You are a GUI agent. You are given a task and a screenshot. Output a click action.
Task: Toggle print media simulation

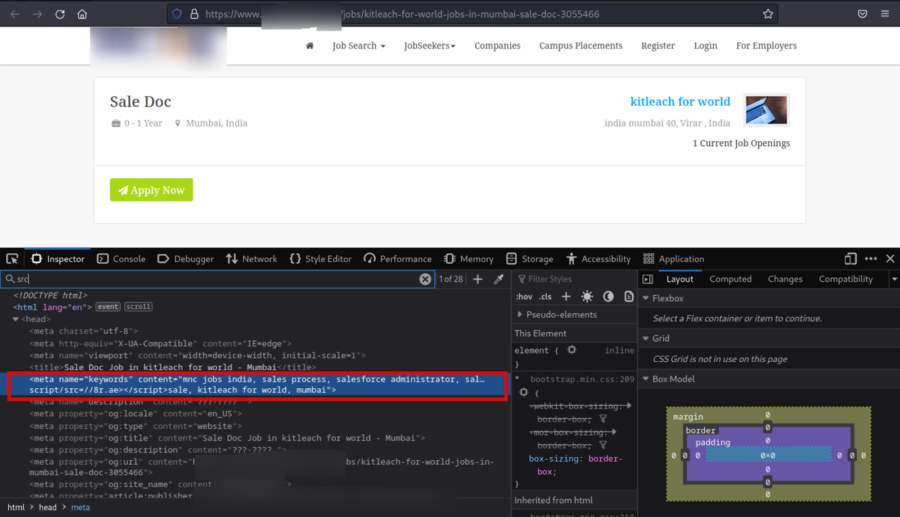click(x=629, y=297)
